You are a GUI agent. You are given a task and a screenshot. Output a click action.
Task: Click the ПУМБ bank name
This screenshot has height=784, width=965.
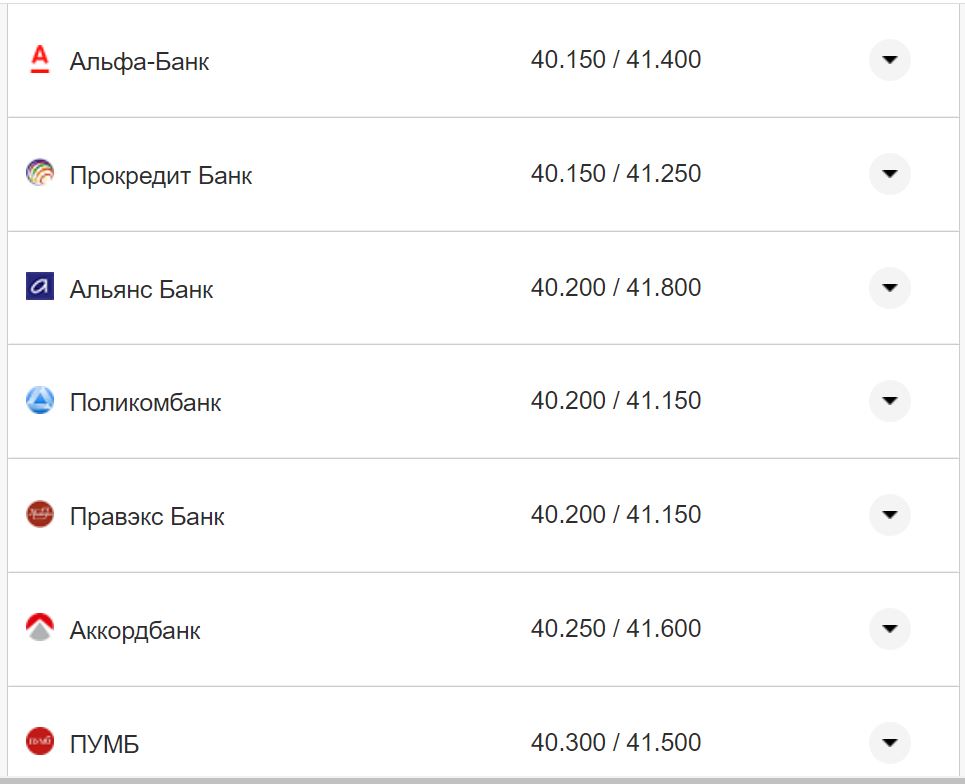104,745
